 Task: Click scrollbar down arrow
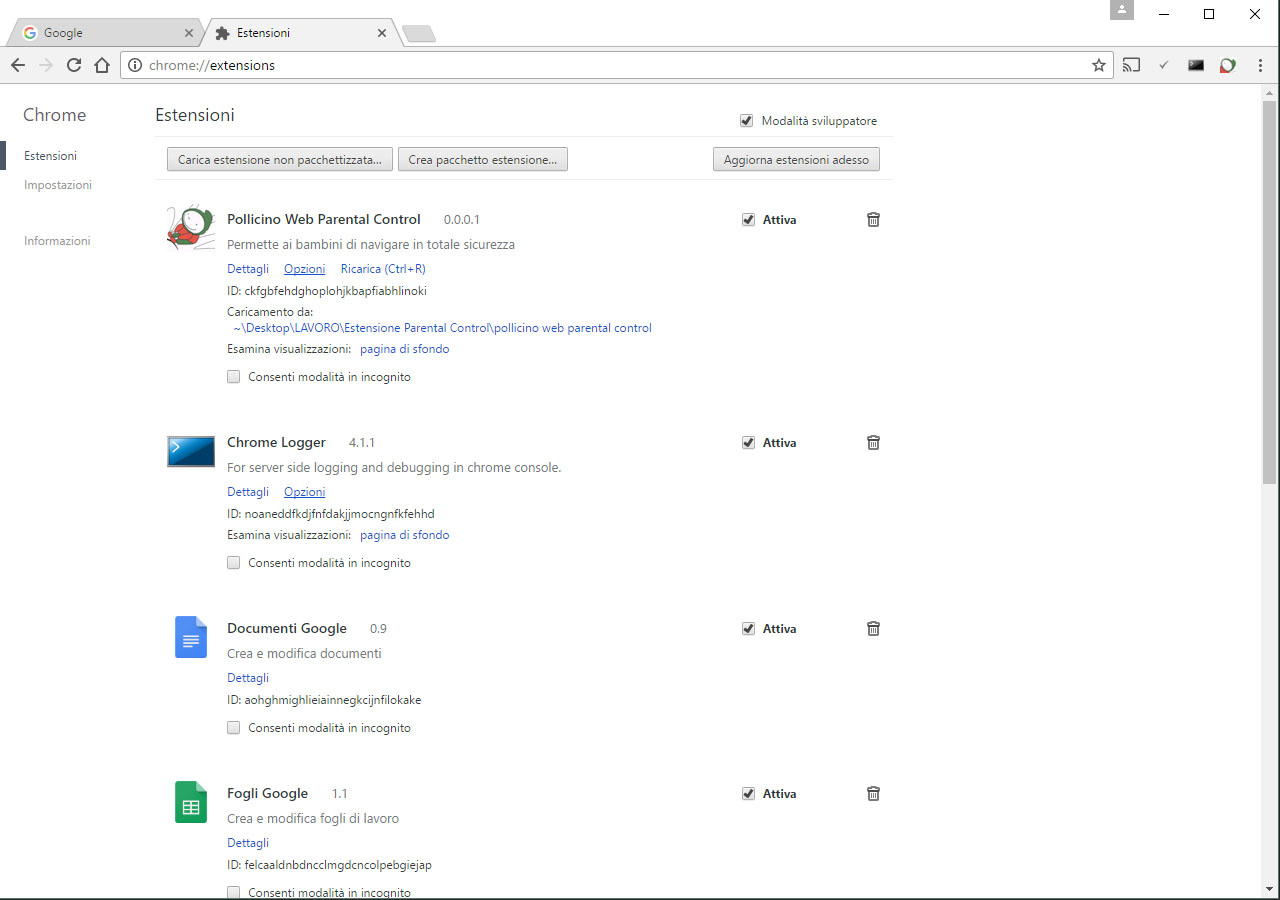(1269, 888)
